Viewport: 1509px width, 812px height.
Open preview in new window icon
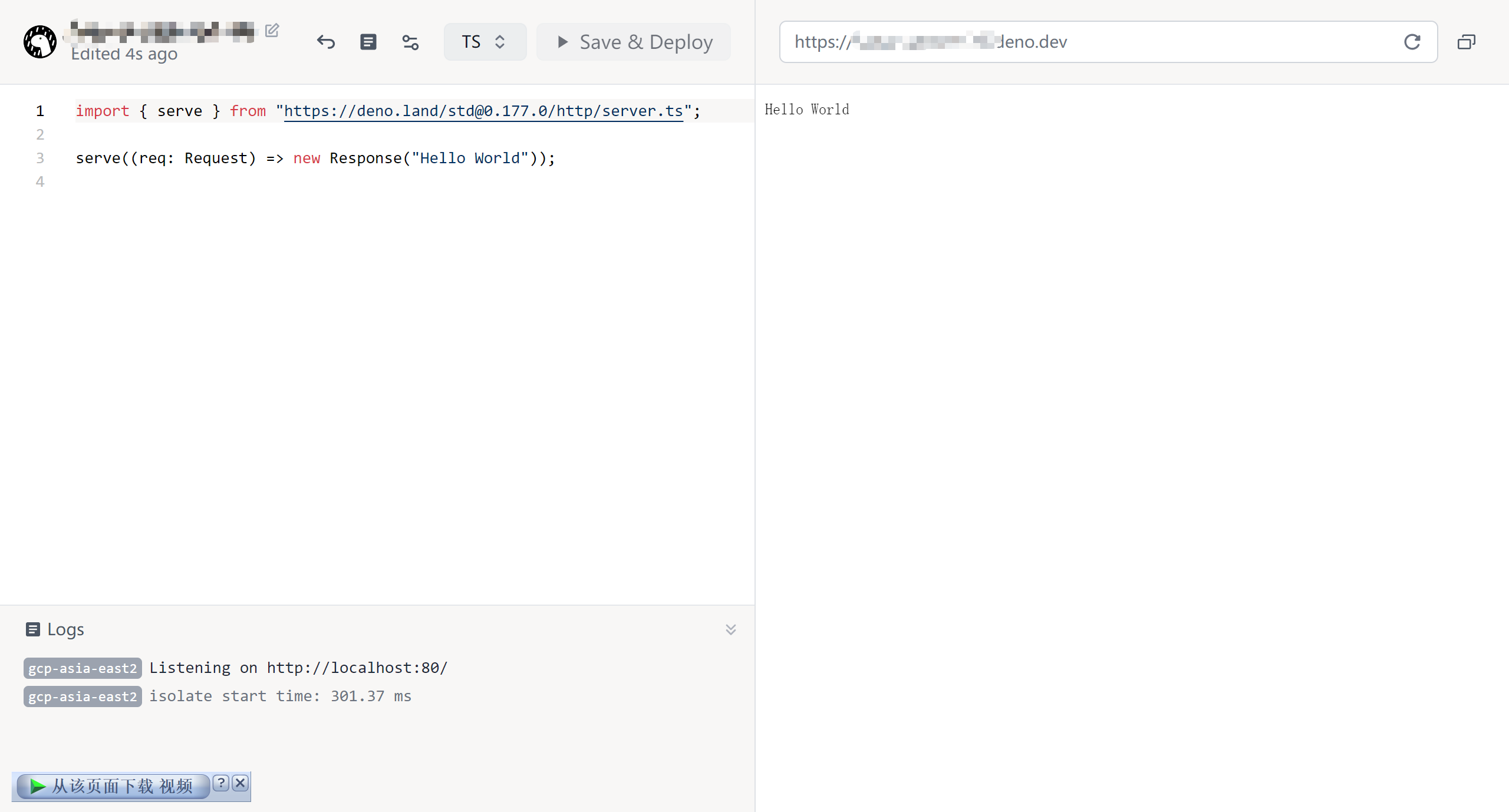[x=1466, y=42]
